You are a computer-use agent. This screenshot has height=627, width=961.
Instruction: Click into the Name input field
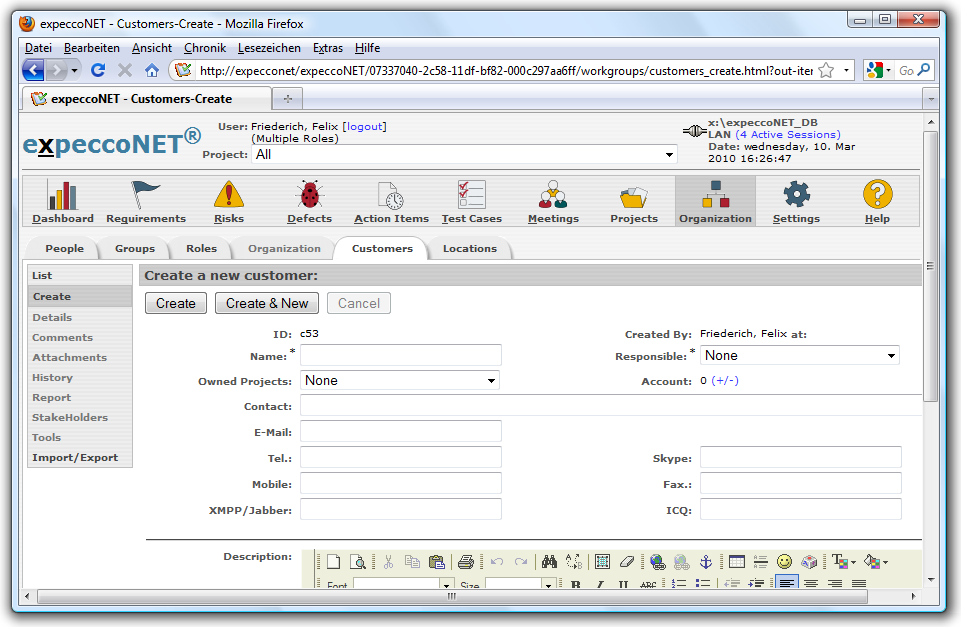(400, 355)
